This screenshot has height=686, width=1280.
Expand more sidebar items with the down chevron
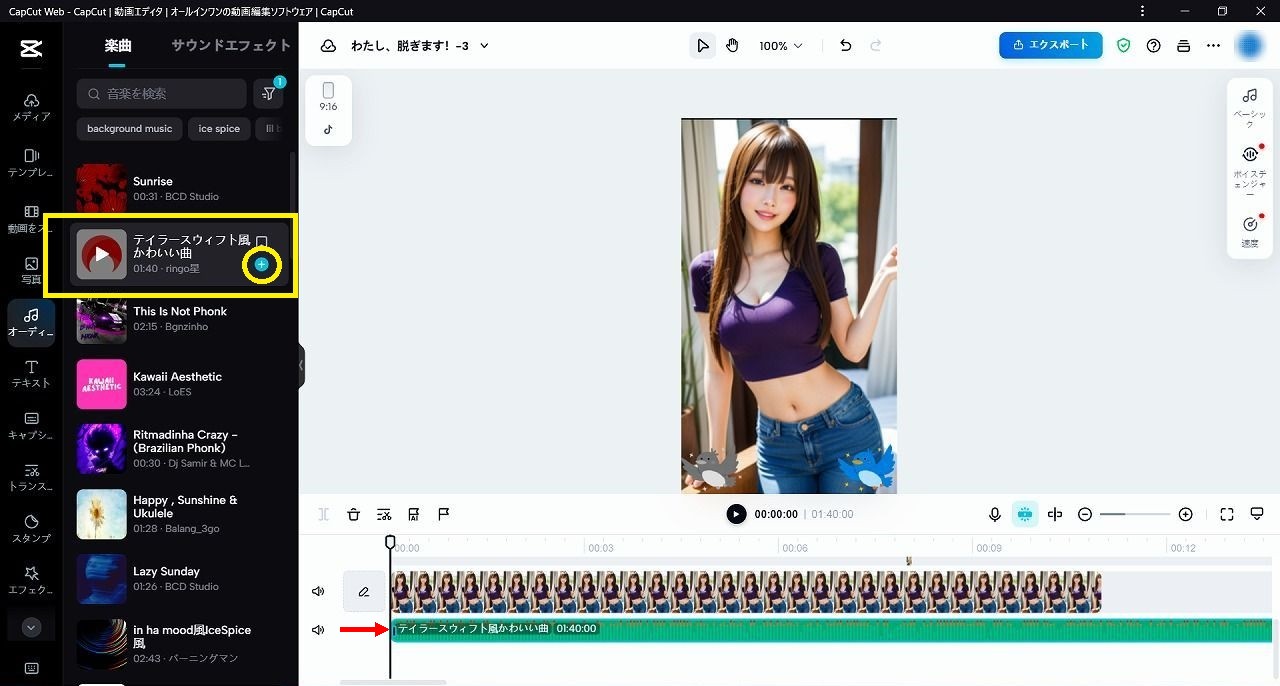coord(31,627)
